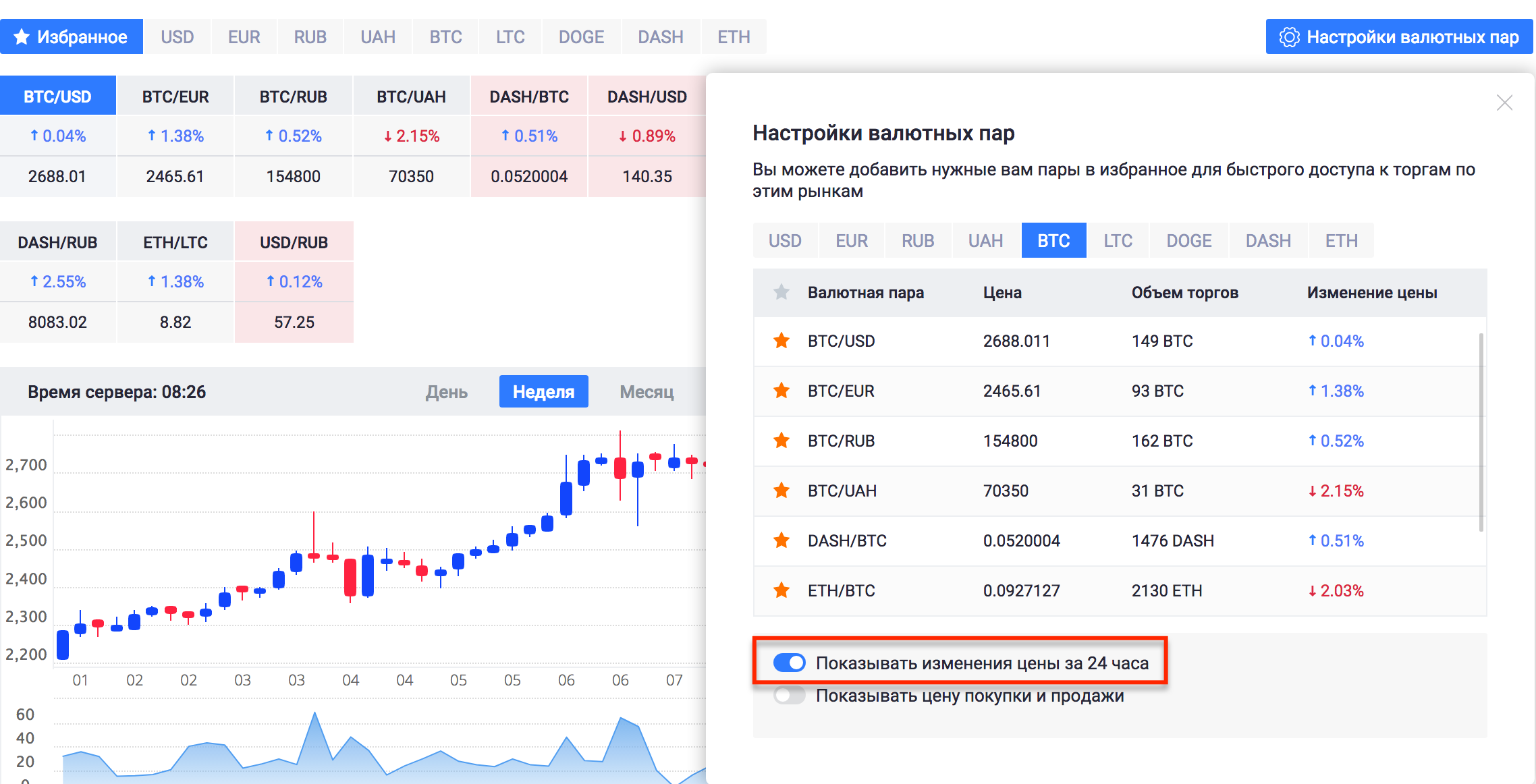Enable showing buy and sell price toggle
This screenshot has width=1536, height=784.
tap(789, 695)
